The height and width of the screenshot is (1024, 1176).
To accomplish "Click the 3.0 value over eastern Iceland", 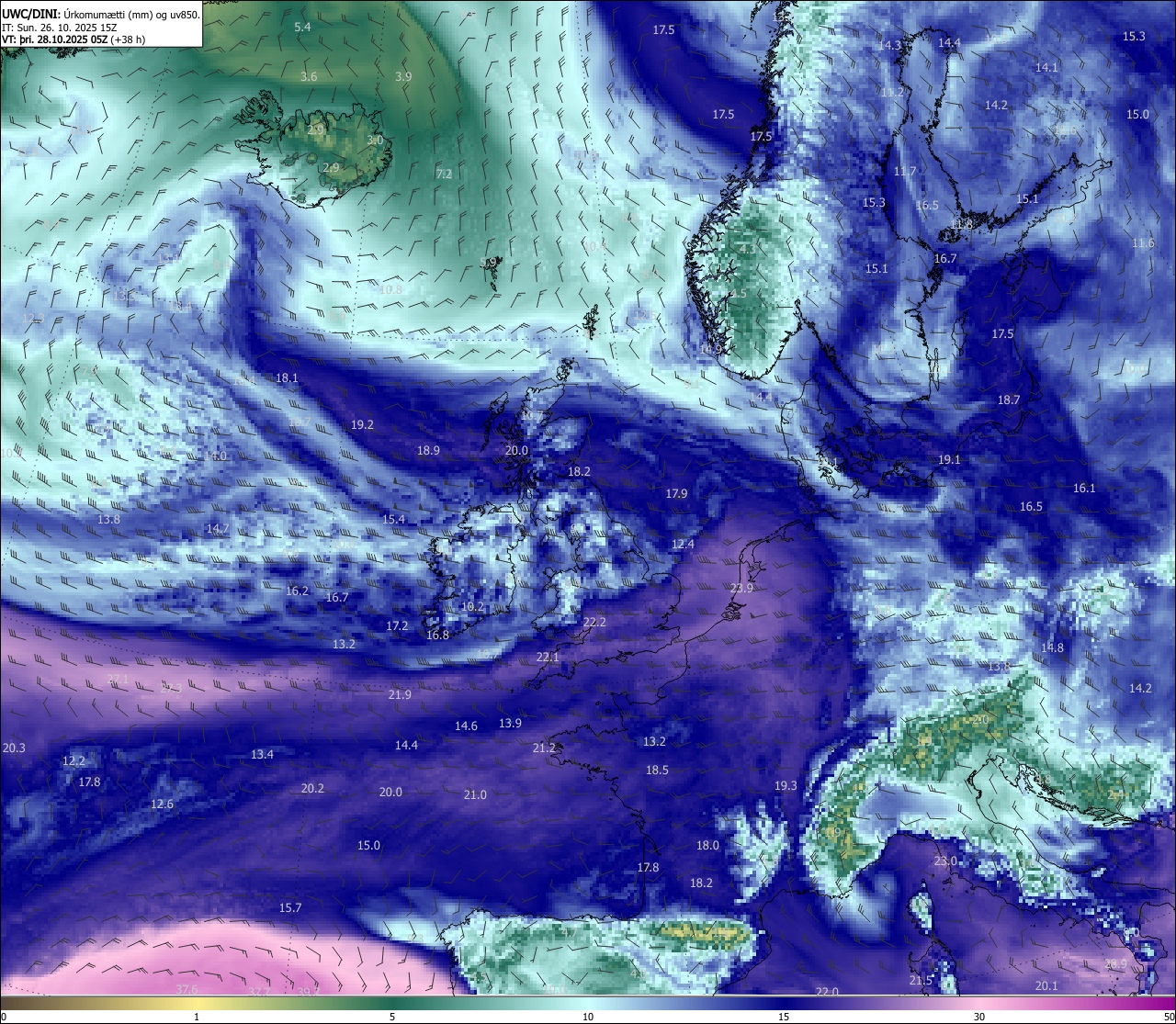I will [x=375, y=141].
